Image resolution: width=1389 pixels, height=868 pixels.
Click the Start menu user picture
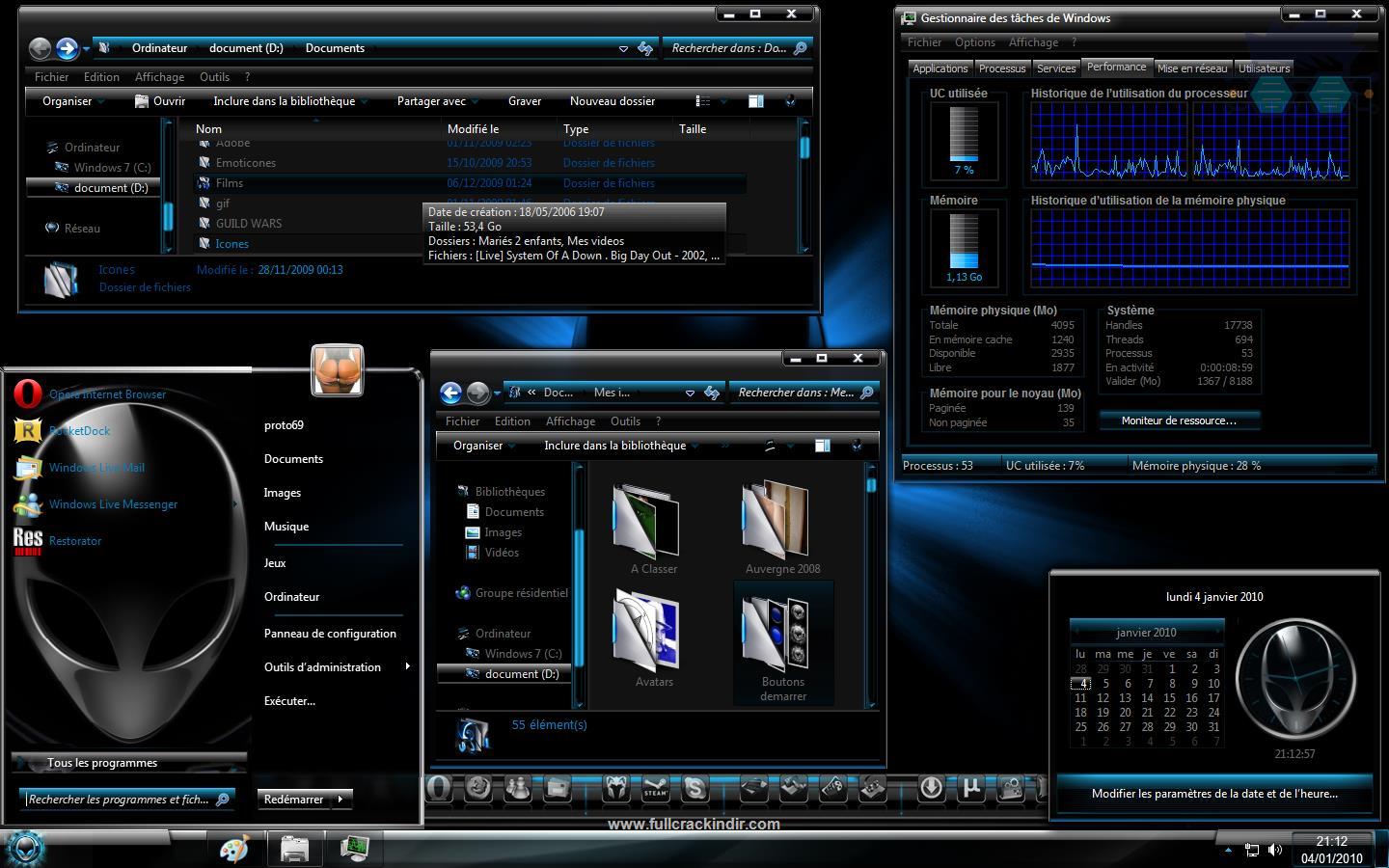pos(337,370)
